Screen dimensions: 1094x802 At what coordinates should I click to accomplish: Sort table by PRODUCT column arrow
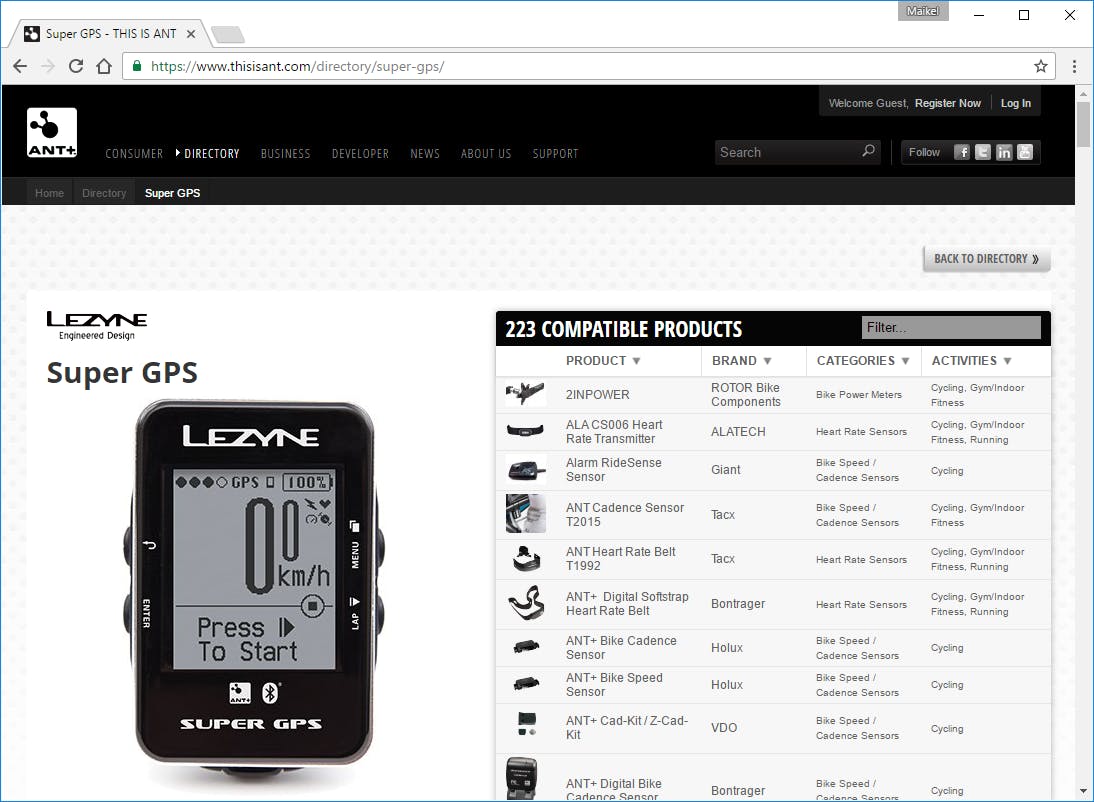tap(636, 361)
